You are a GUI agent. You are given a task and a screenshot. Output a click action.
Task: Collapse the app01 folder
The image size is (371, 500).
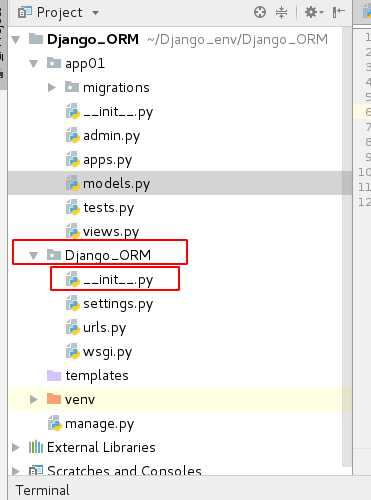coord(34,63)
